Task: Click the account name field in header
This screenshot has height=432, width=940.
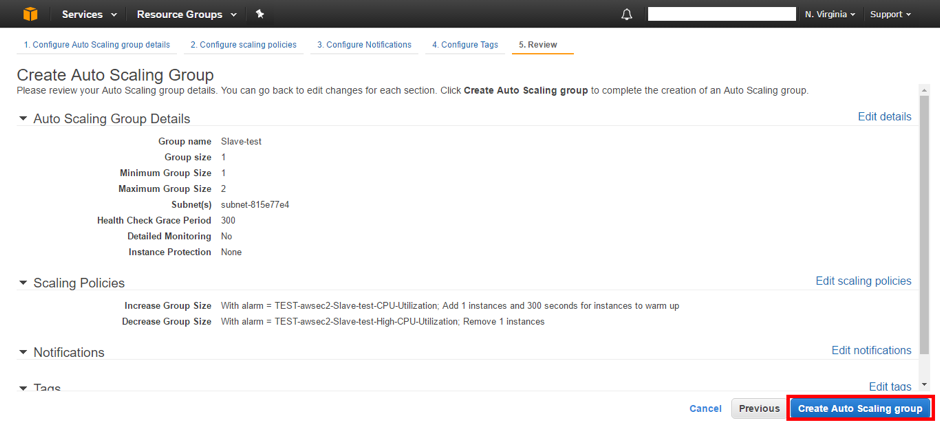Action: 722,15
